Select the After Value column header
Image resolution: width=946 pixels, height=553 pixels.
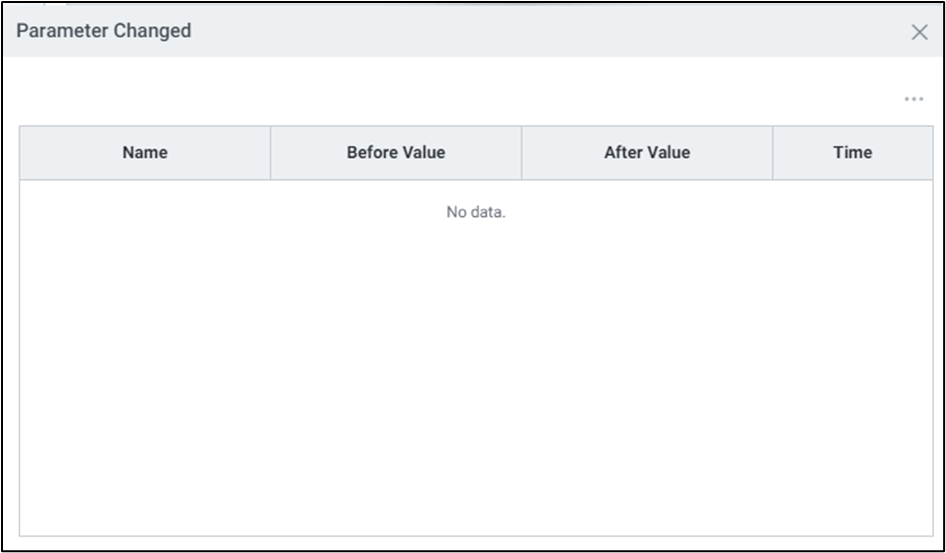tap(647, 153)
